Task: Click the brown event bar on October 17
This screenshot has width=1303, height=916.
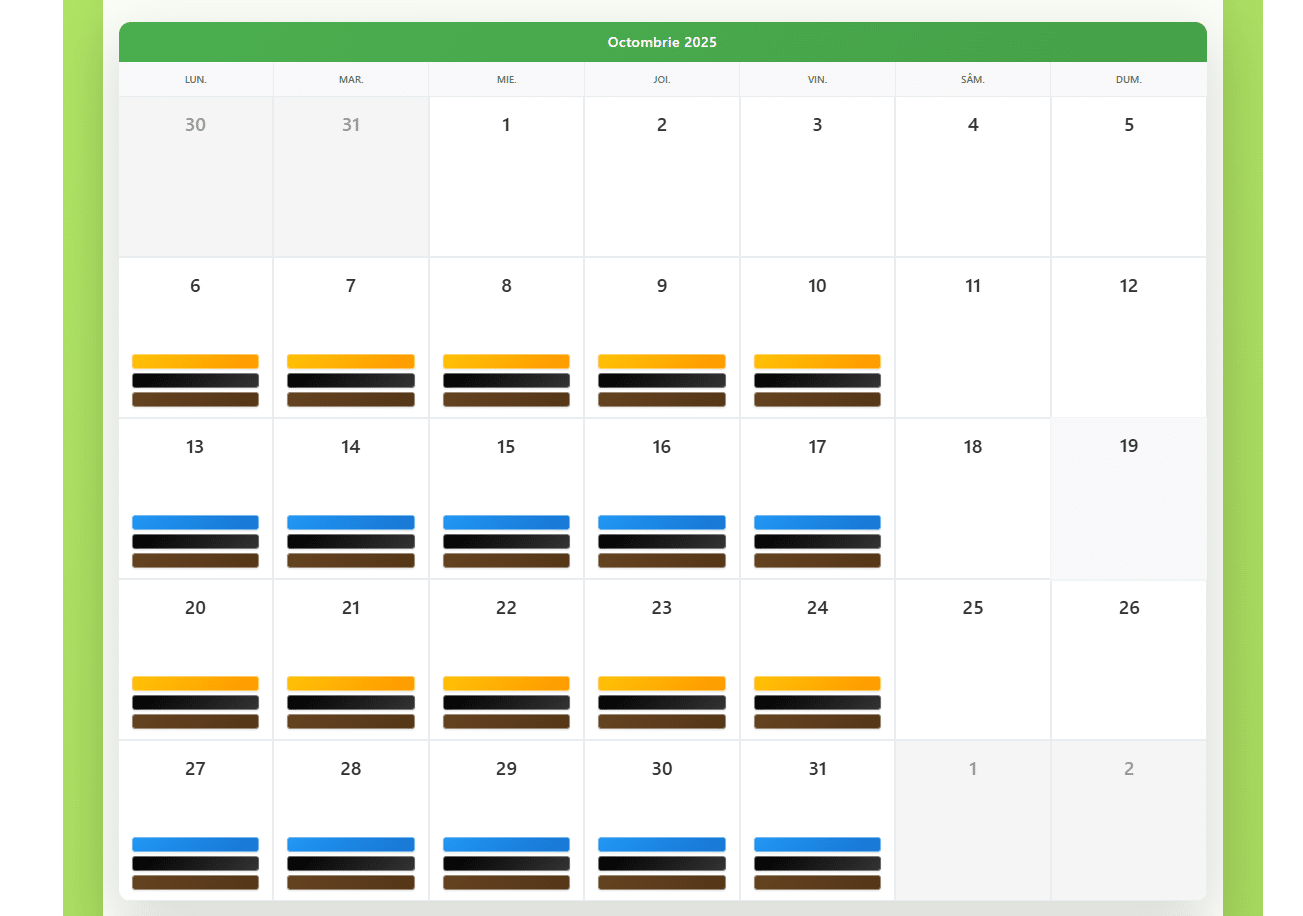Action: click(x=817, y=560)
